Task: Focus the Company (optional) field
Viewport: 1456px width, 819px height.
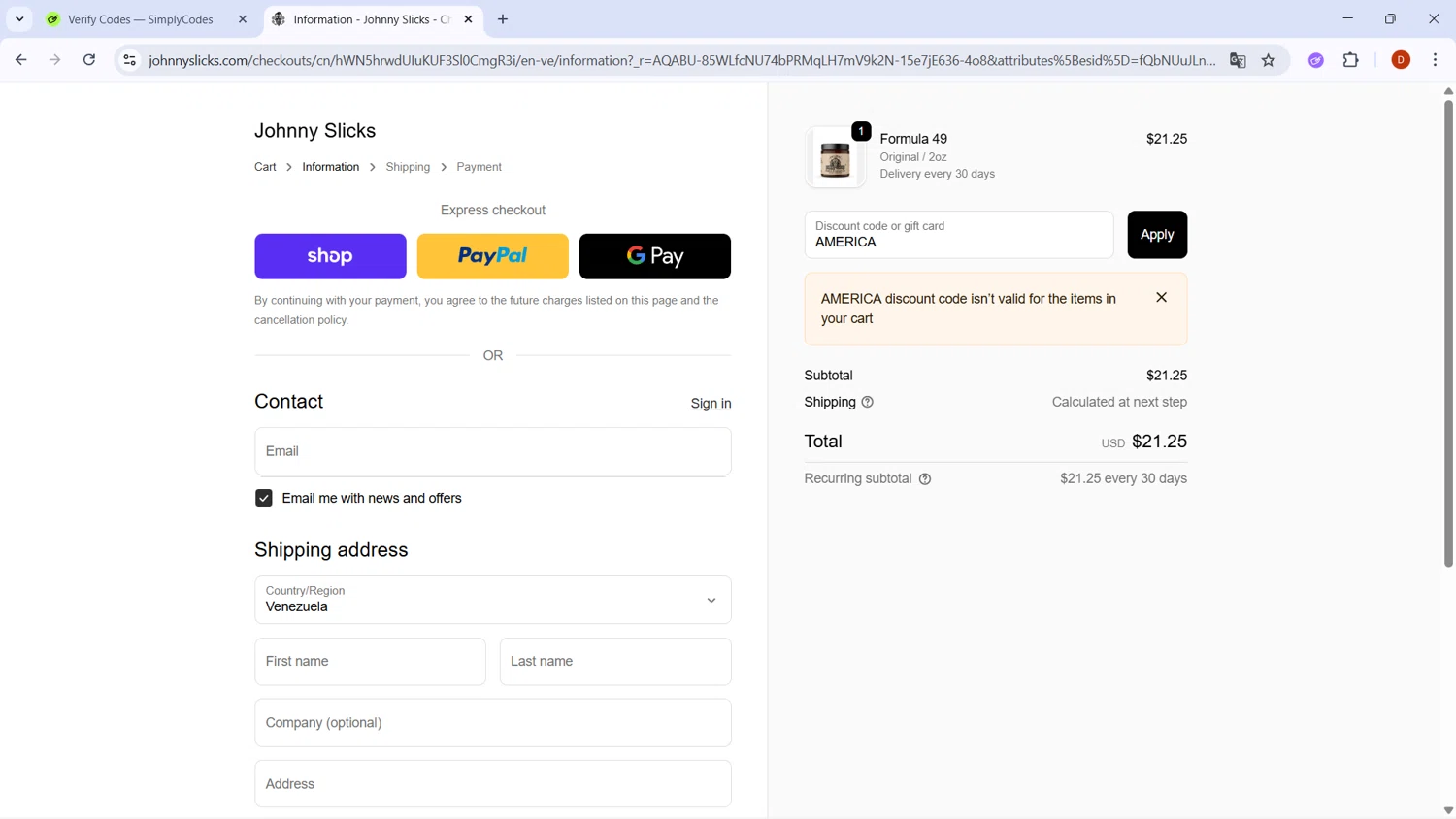Action: (493, 723)
